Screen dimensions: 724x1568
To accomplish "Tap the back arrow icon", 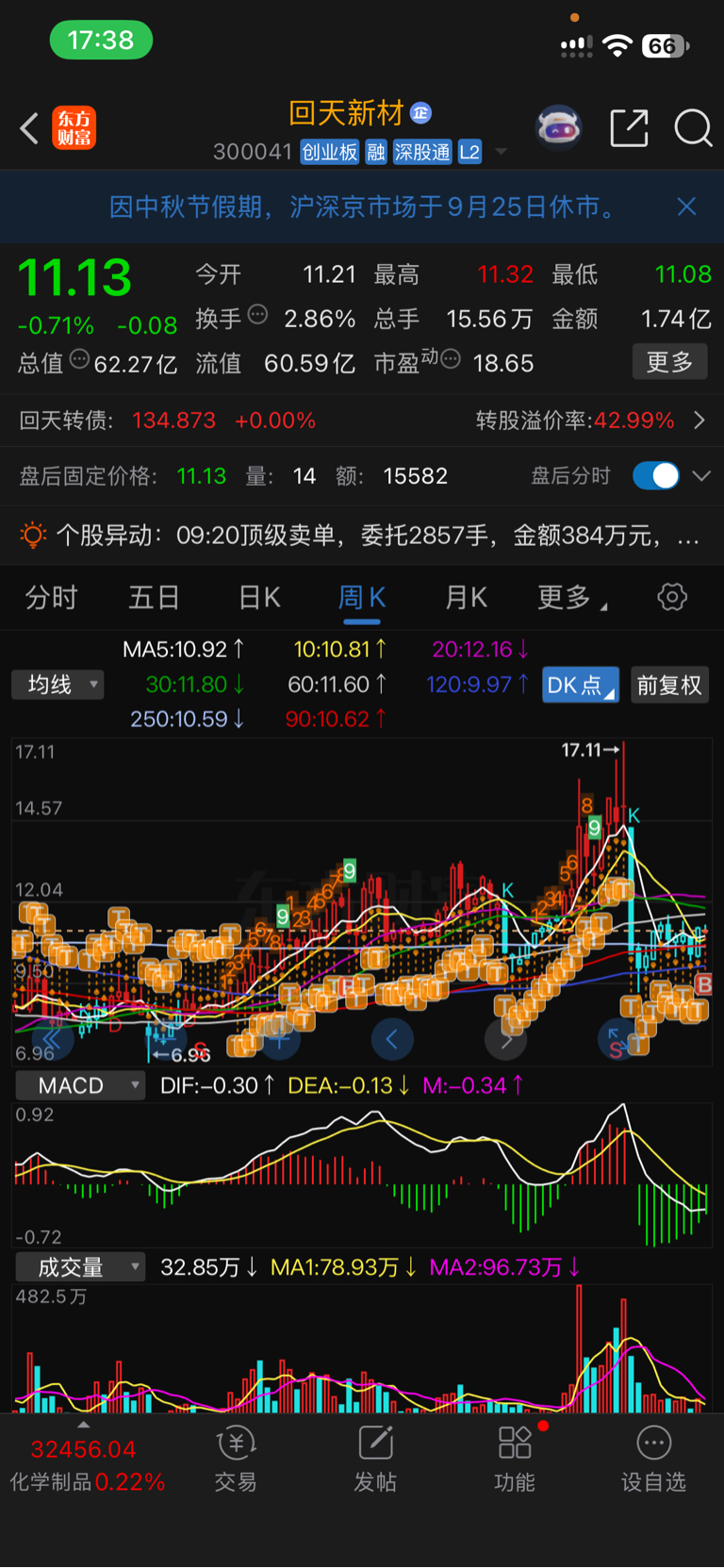I will click(x=29, y=128).
